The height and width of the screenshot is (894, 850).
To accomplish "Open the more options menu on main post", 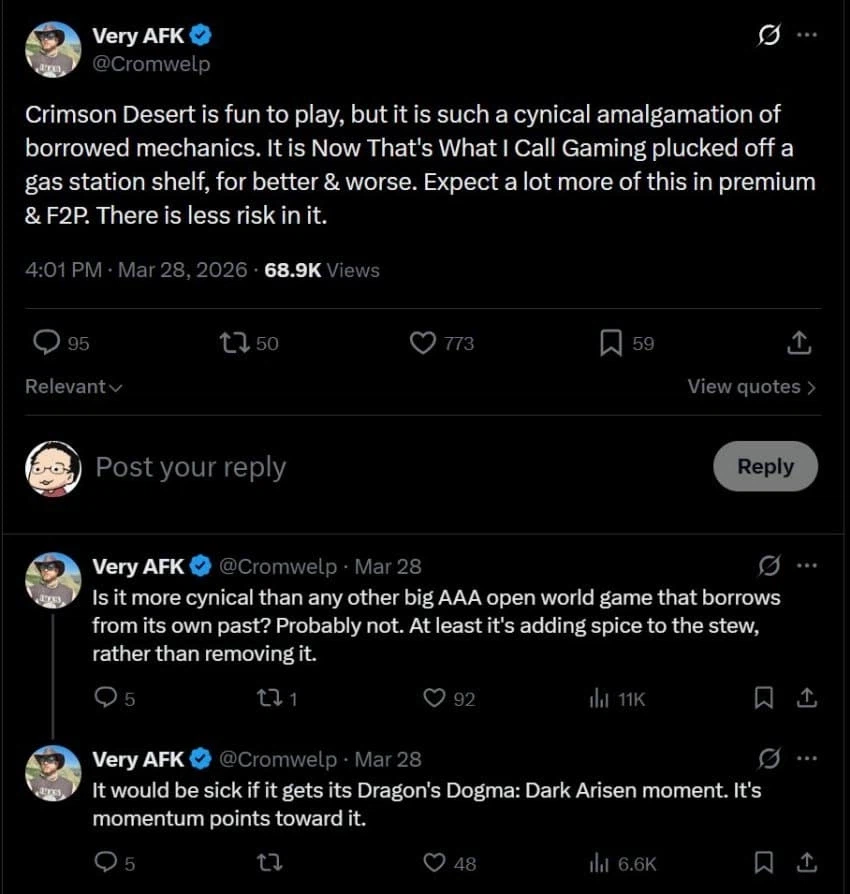I will point(806,36).
